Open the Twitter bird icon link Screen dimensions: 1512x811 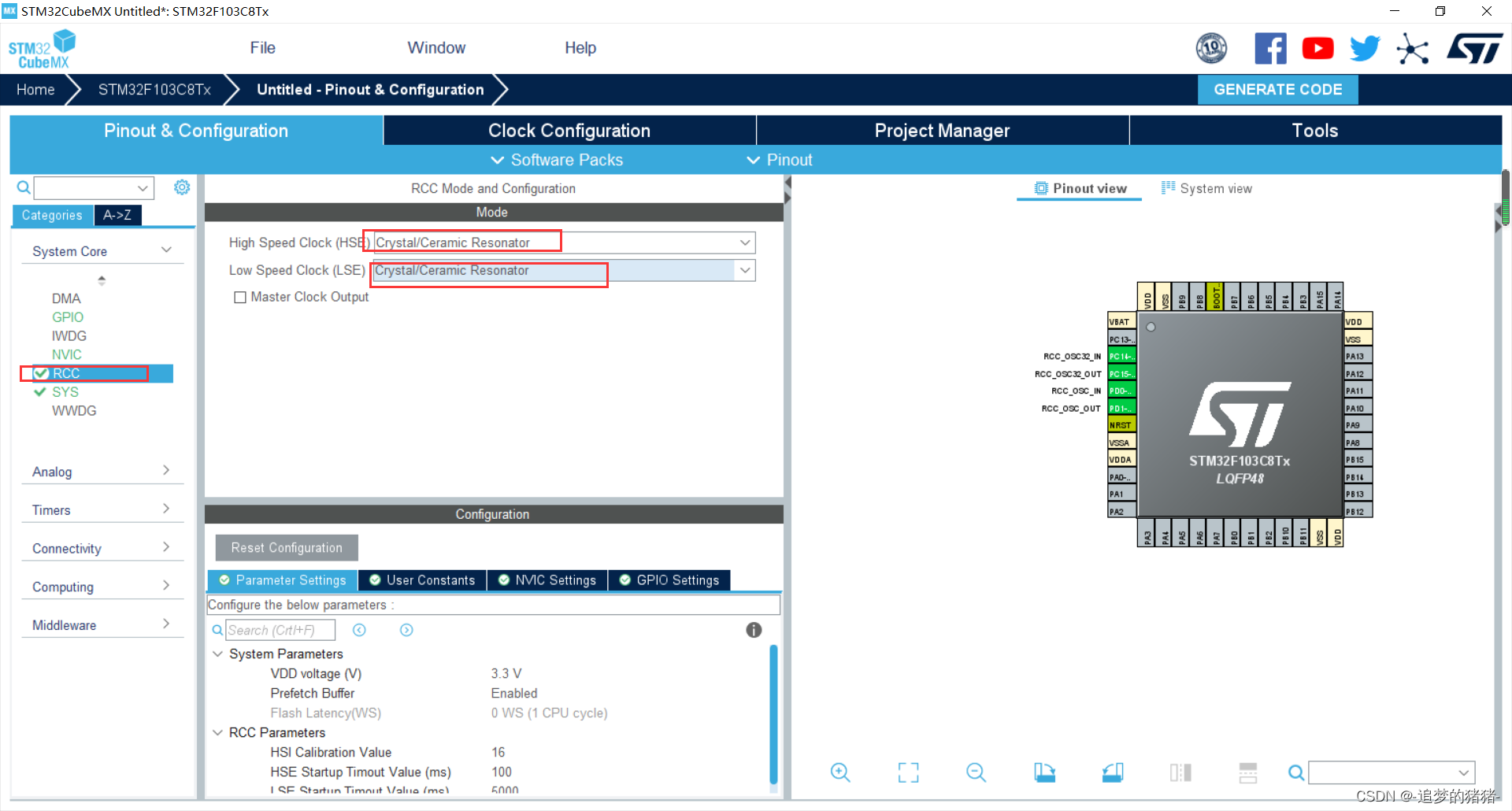[x=1365, y=48]
